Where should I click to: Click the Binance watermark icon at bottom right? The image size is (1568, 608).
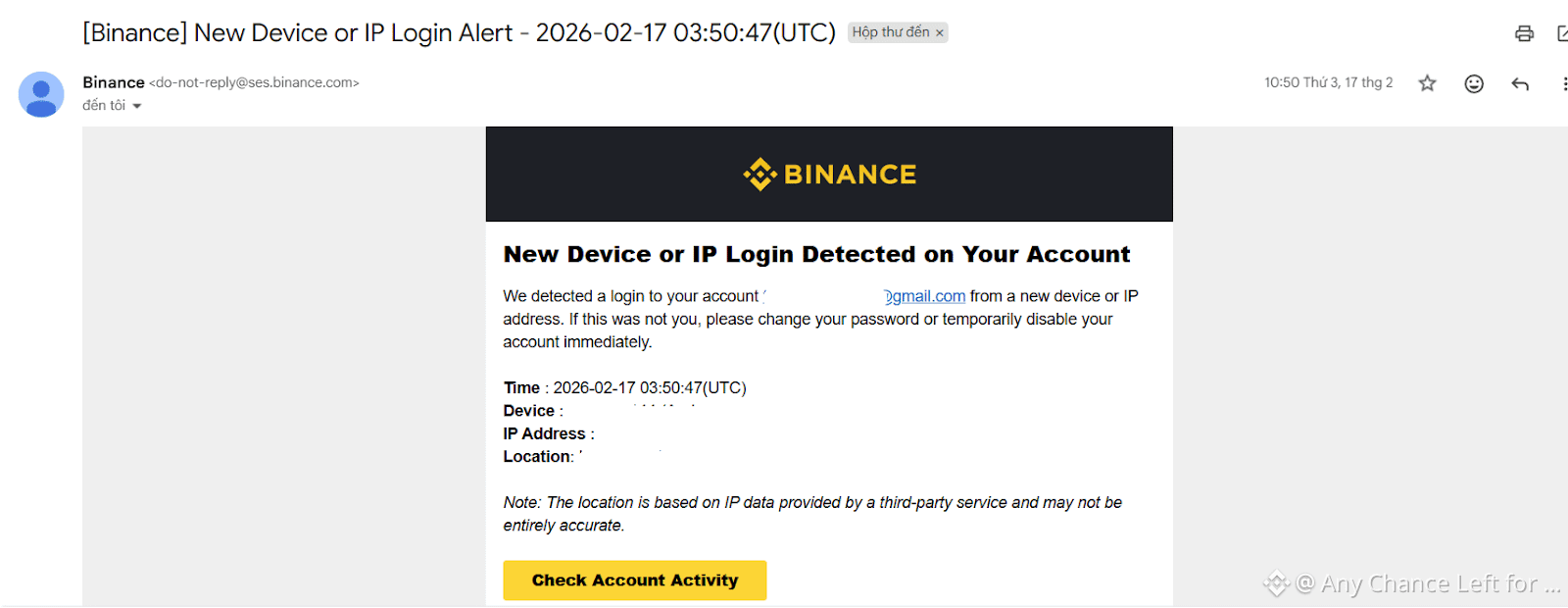pos(1276,583)
